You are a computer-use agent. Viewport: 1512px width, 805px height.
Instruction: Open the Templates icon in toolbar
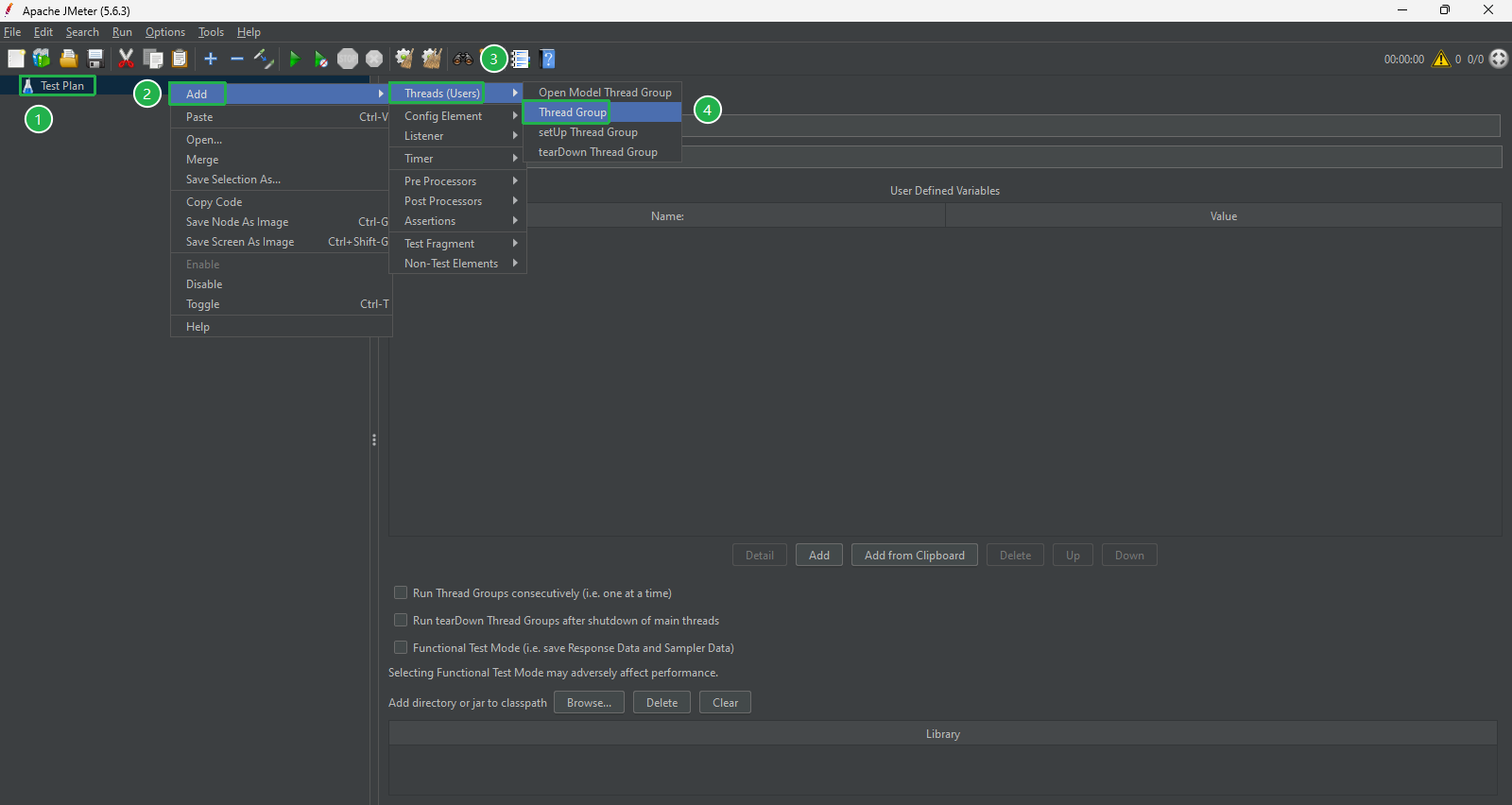pyautogui.click(x=42, y=59)
